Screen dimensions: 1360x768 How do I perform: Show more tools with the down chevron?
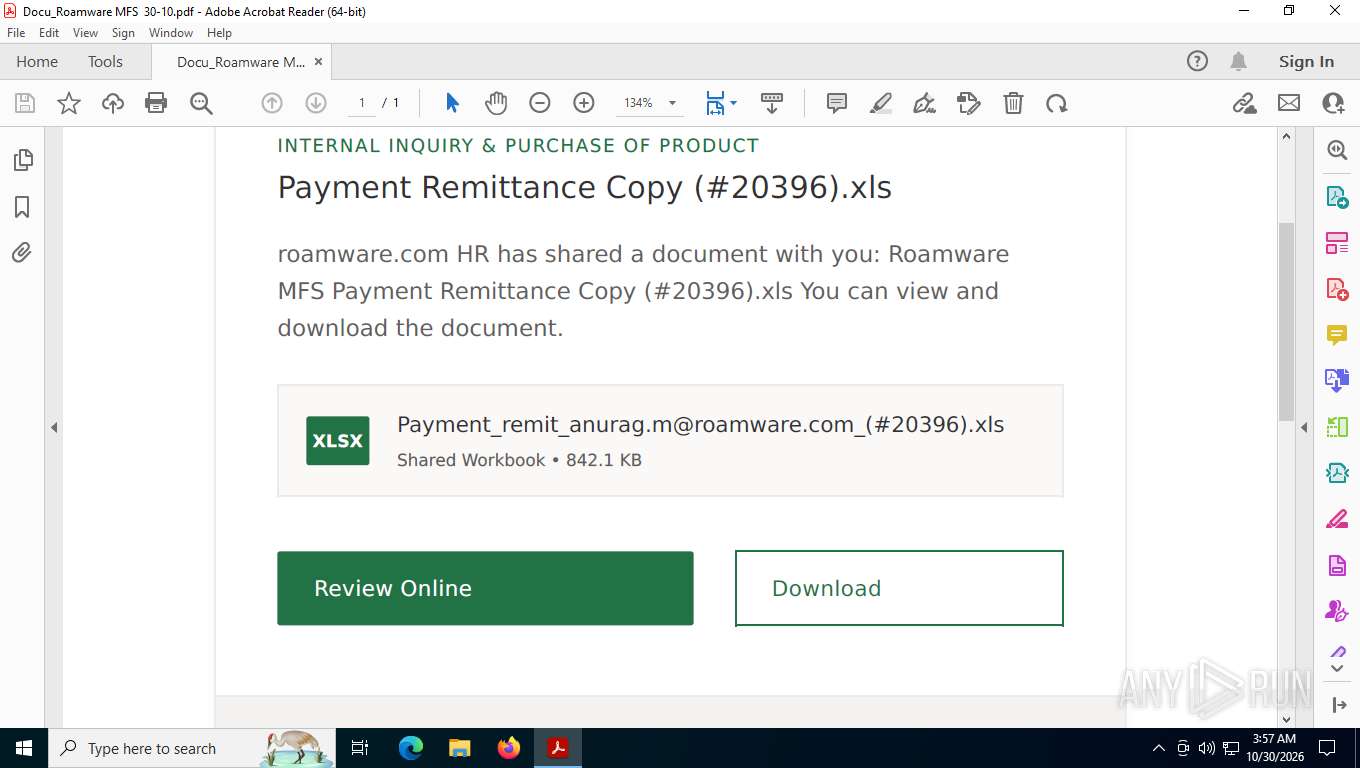tap(1337, 668)
